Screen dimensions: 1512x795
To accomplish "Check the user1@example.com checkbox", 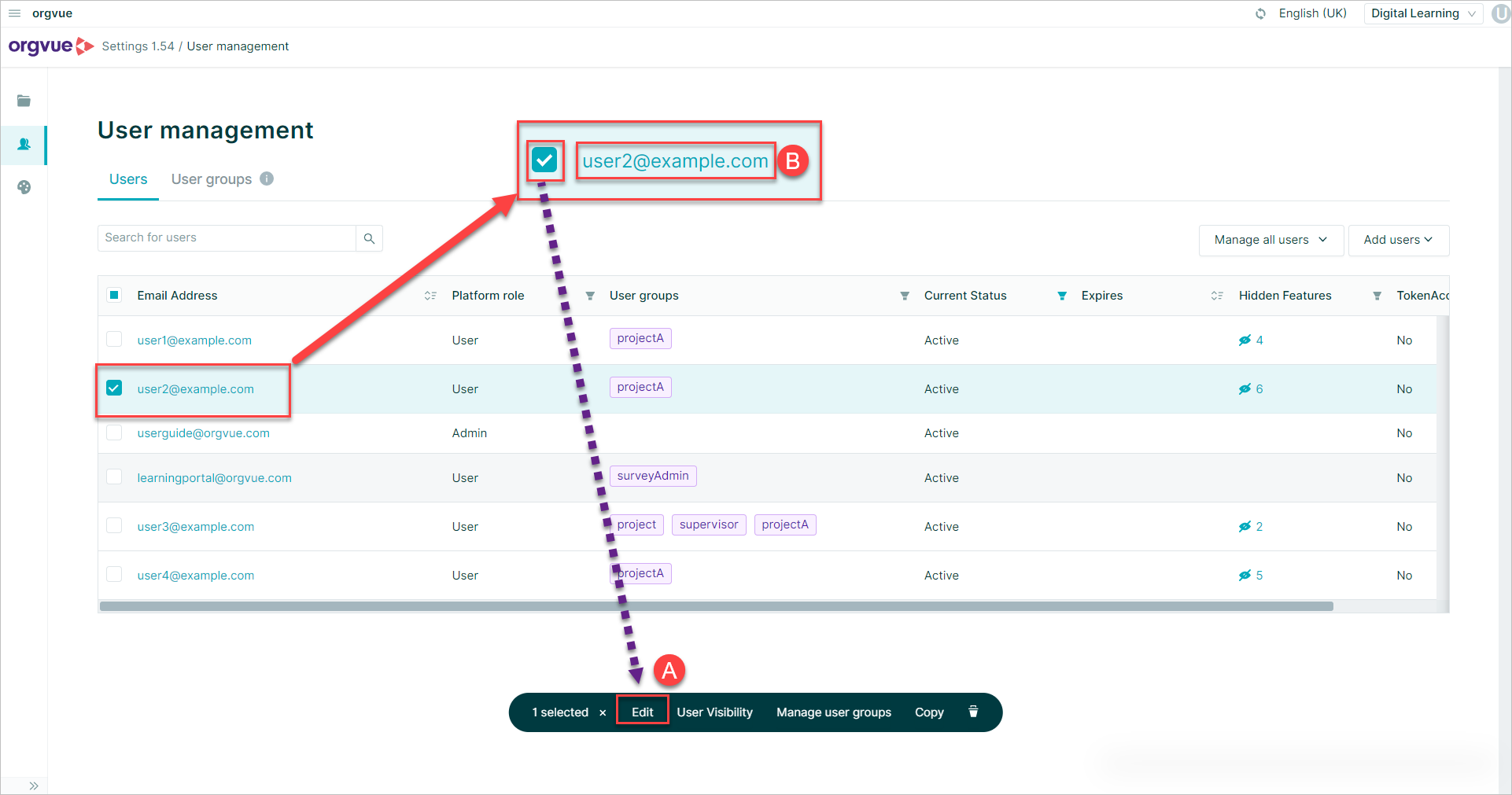I will (114, 339).
